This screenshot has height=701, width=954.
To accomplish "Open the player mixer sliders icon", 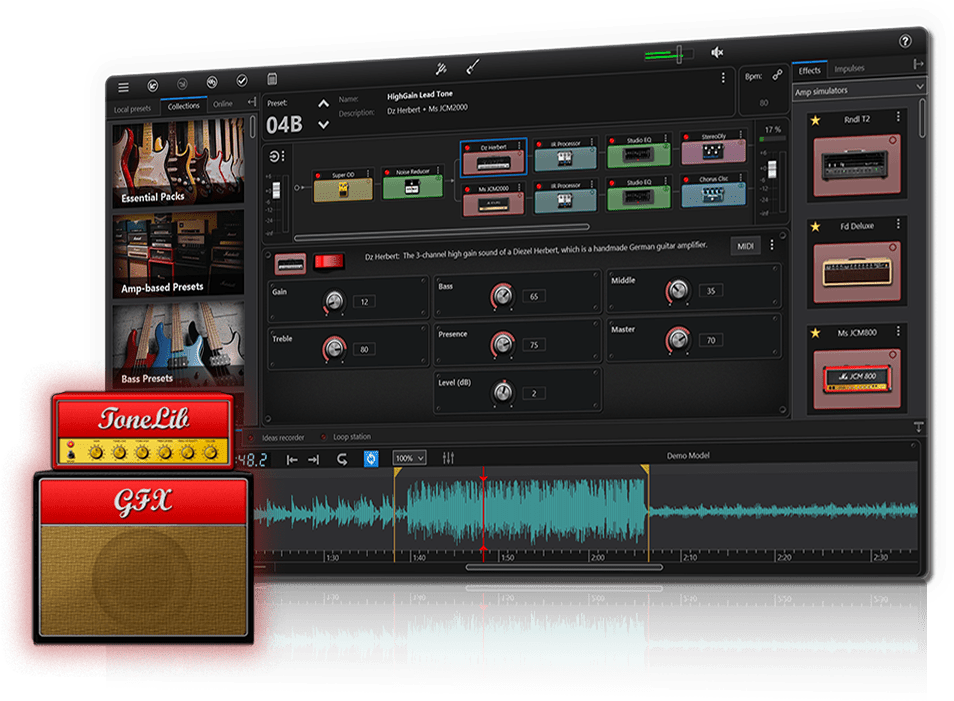I will pyautogui.click(x=448, y=458).
